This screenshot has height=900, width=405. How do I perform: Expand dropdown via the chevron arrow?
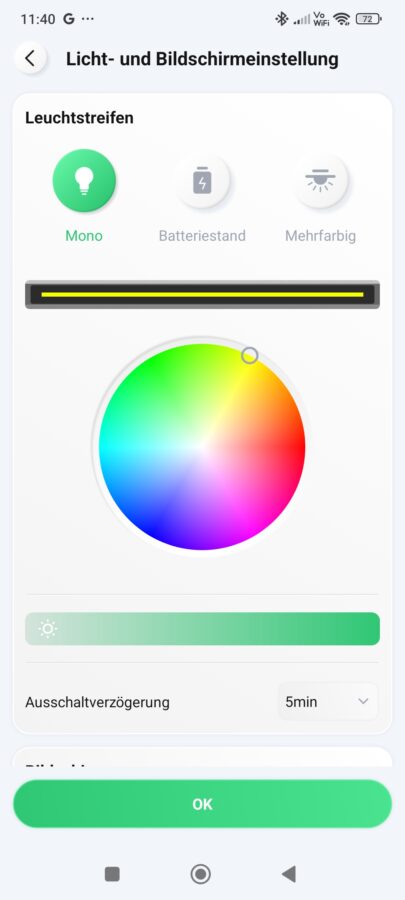point(363,701)
